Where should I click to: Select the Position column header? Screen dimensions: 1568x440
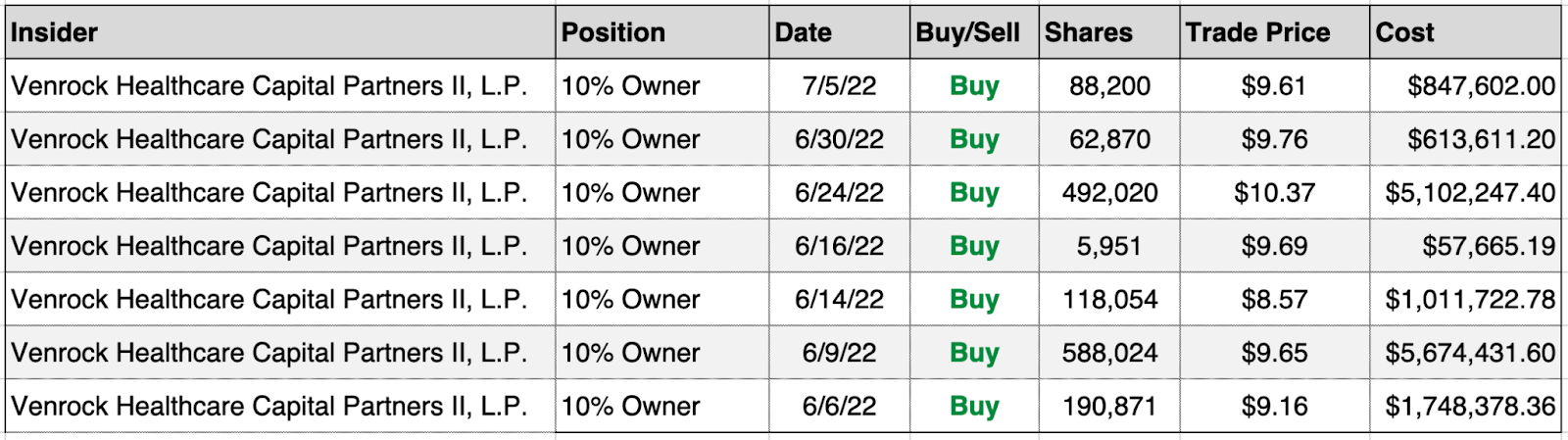[662, 32]
